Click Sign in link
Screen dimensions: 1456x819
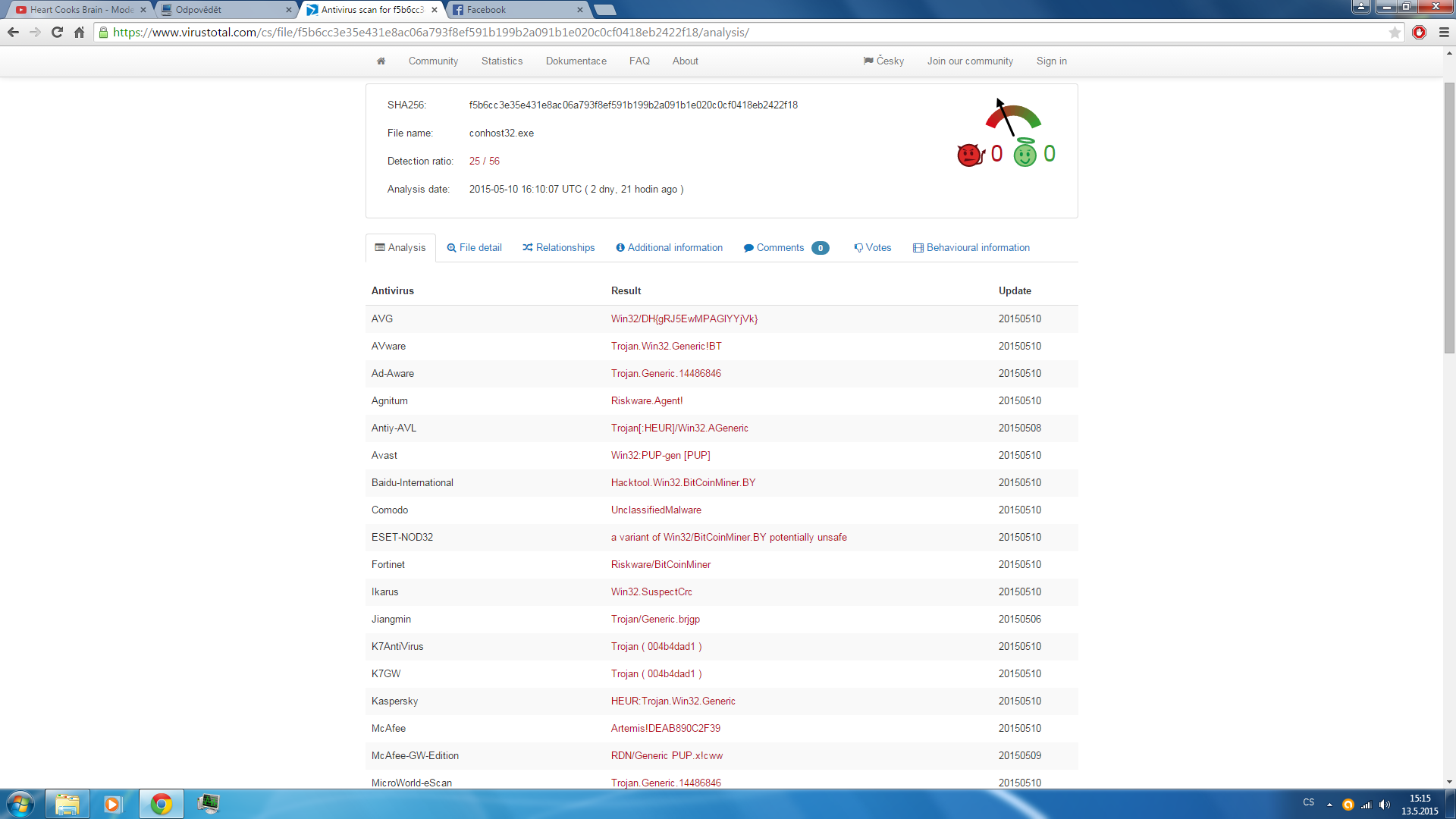coord(1052,61)
